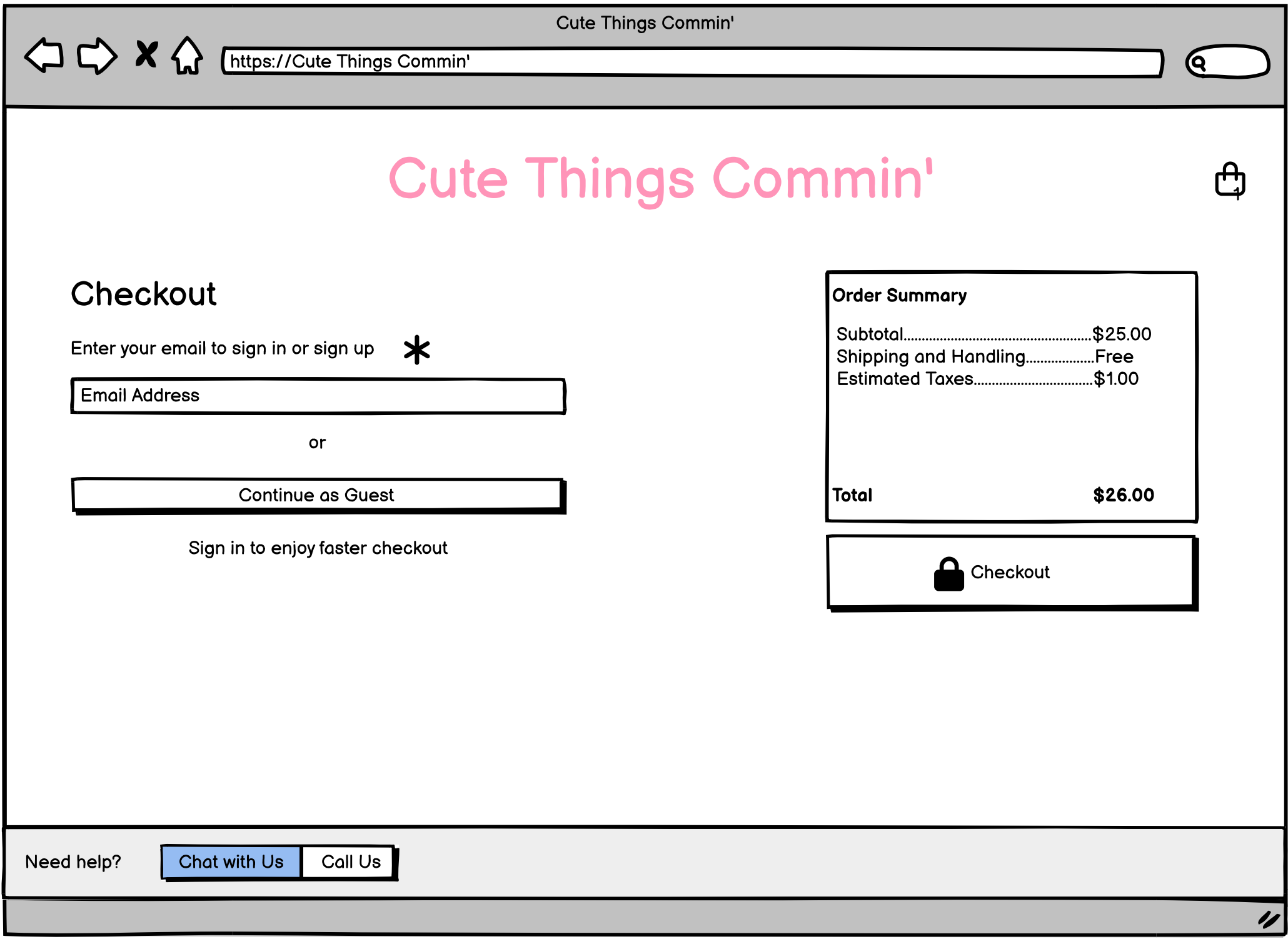Click the Checkout button under Order Summary

(x=1010, y=572)
